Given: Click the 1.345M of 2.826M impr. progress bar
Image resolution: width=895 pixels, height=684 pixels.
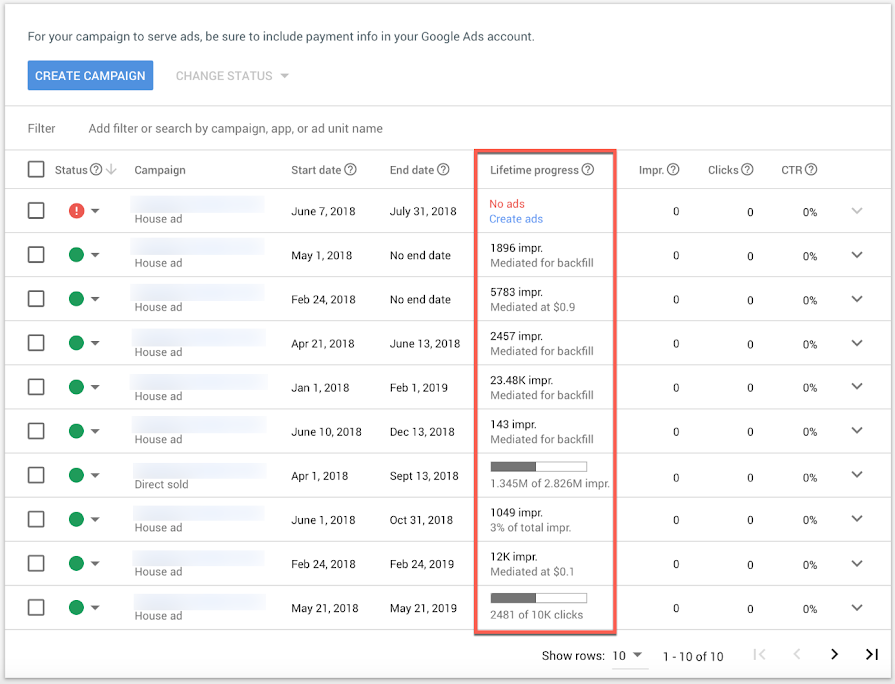Looking at the screenshot, I should (x=538, y=466).
